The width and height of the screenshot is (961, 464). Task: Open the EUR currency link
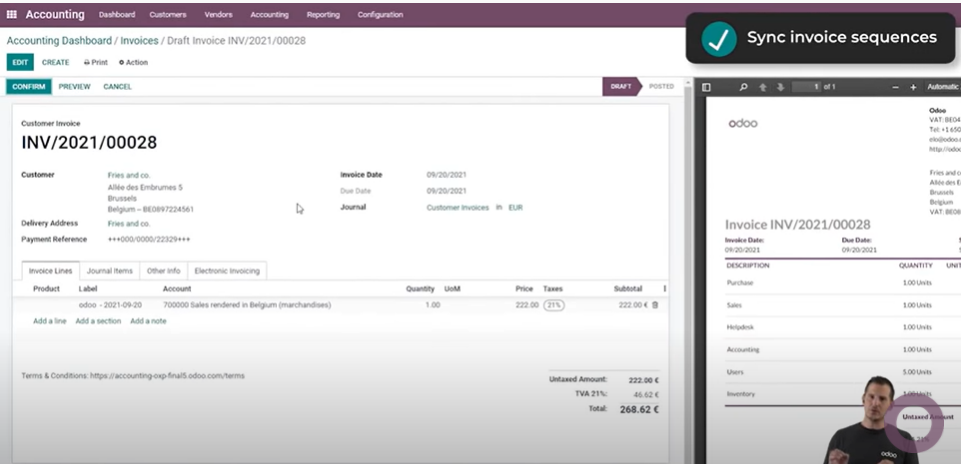515,208
